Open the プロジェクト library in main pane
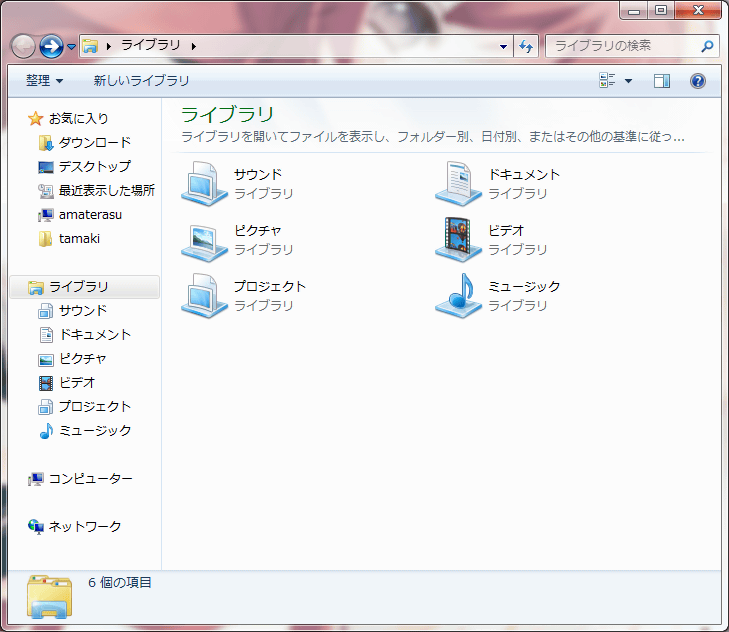This screenshot has width=729, height=632. pos(204,295)
